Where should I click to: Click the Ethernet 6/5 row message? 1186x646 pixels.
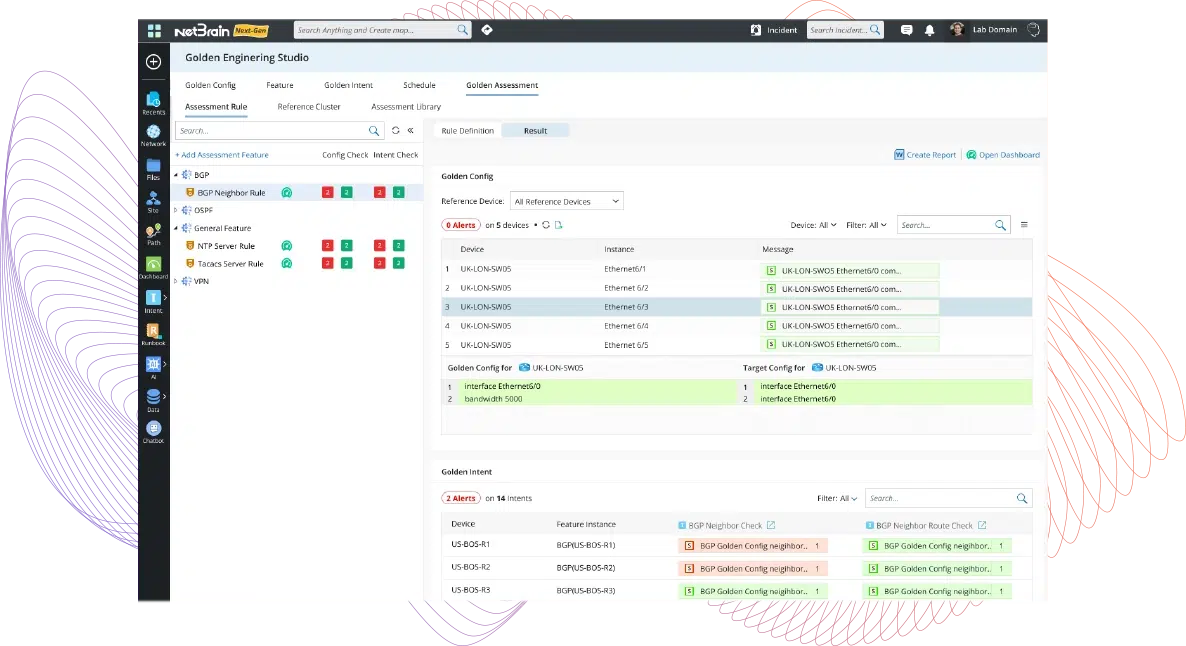(x=849, y=344)
